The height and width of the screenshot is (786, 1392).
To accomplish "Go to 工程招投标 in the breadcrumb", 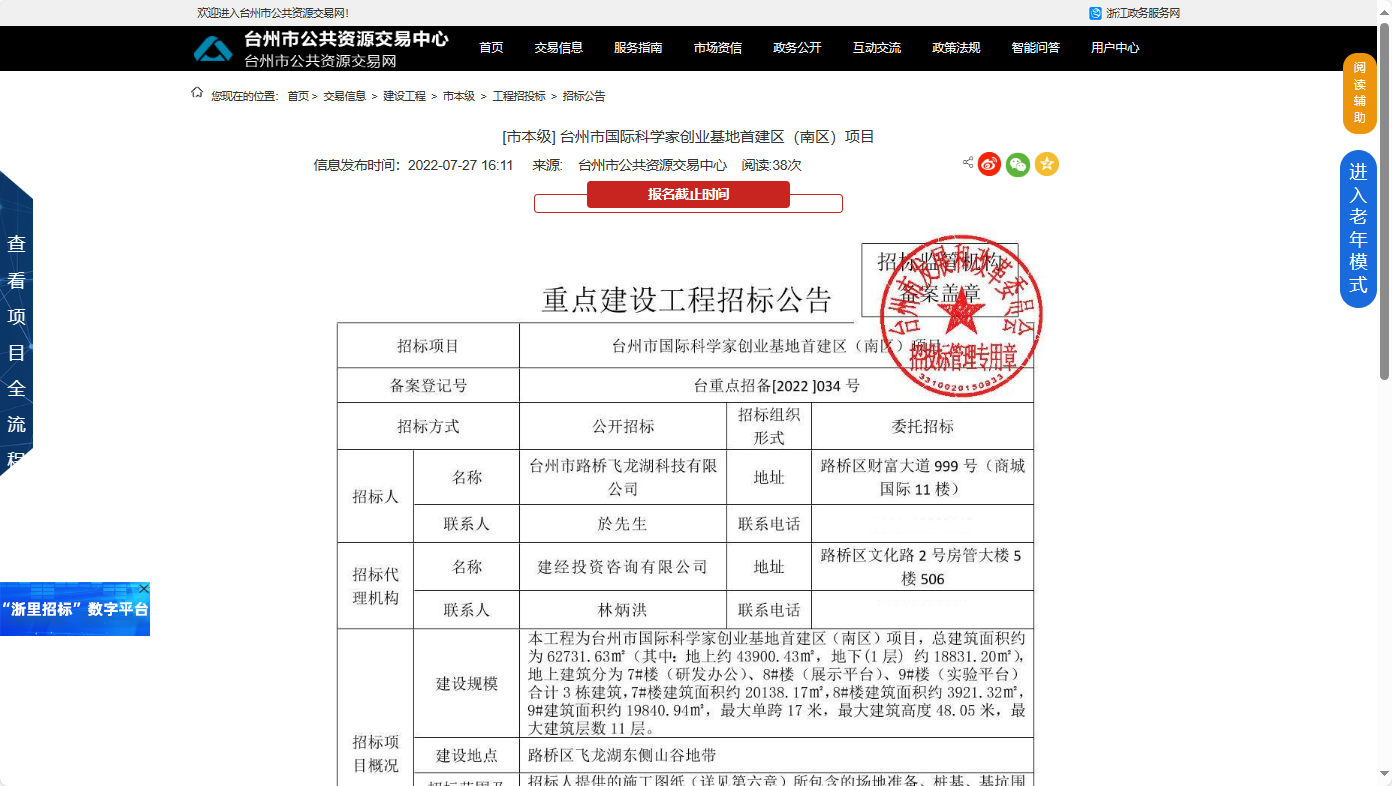I will pos(519,96).
